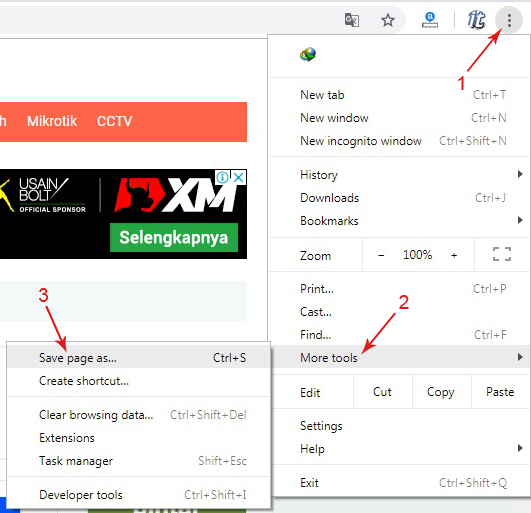531x513 pixels.
Task: Click the CCTV navigation link
Action: (114, 121)
